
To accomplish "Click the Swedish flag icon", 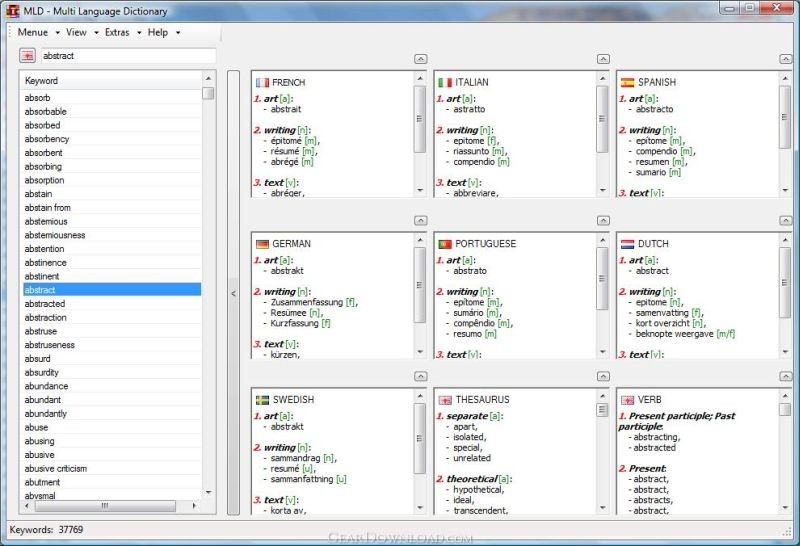I will pos(262,400).
